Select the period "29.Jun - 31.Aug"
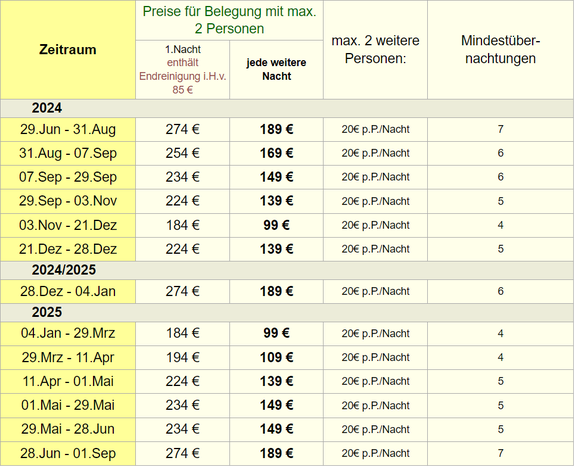Image resolution: width=575 pixels, height=467 pixels. tap(68, 129)
